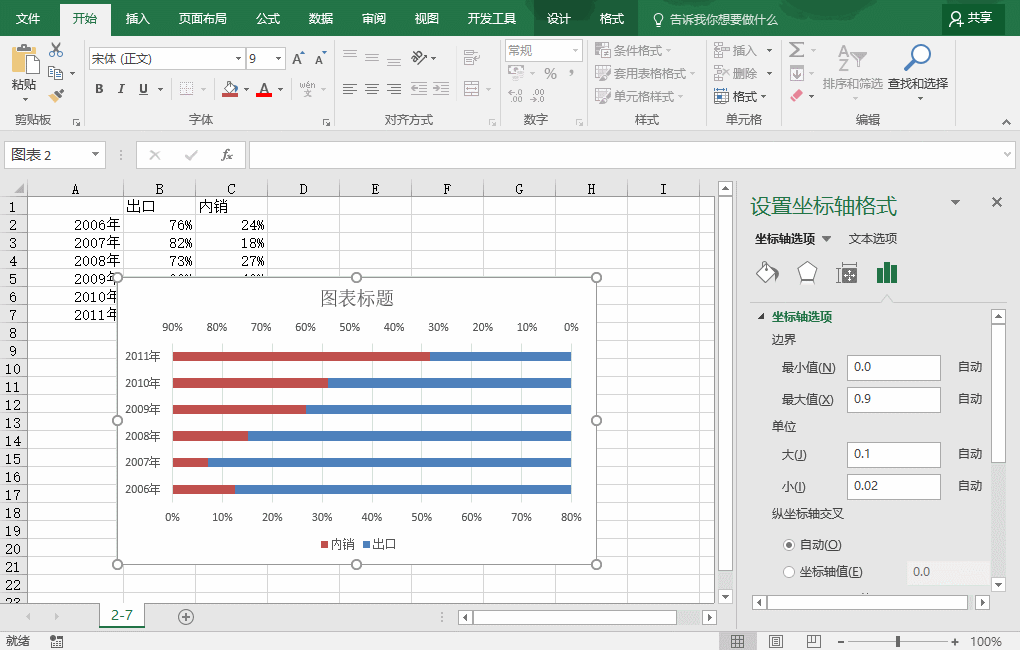Open the 插入 ribbon tab
This screenshot has height=650, width=1020.
point(138,18)
